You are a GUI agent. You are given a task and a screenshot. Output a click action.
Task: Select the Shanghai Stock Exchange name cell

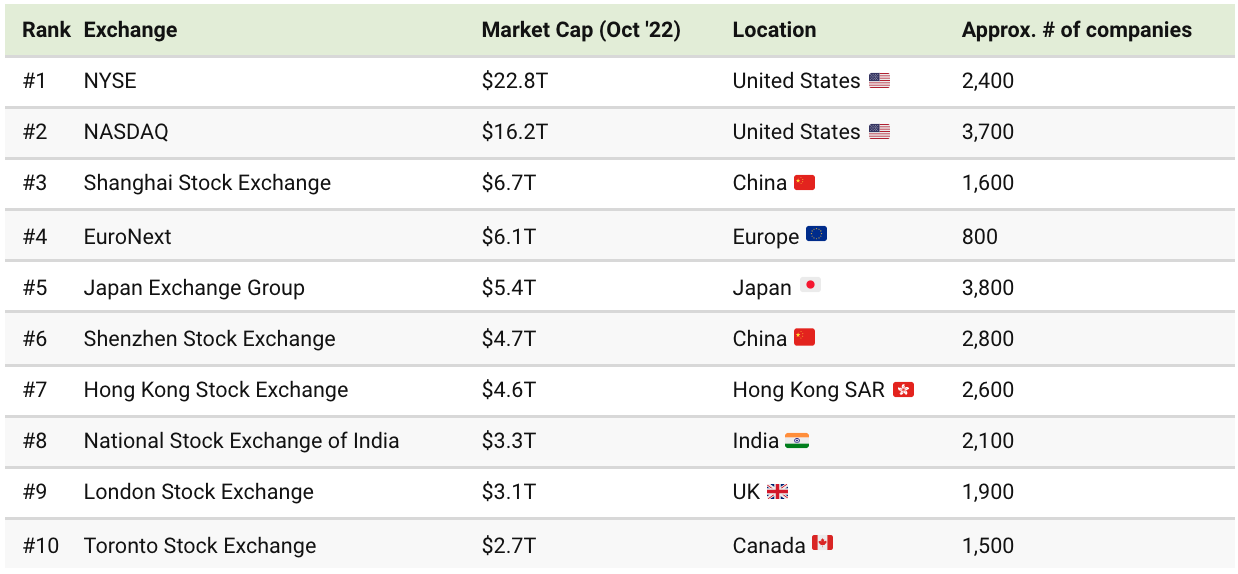pos(207,183)
